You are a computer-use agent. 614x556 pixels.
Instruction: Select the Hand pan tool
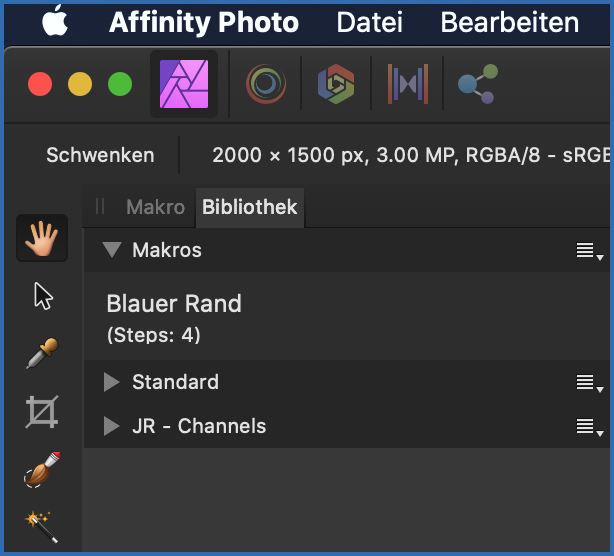[x=42, y=239]
